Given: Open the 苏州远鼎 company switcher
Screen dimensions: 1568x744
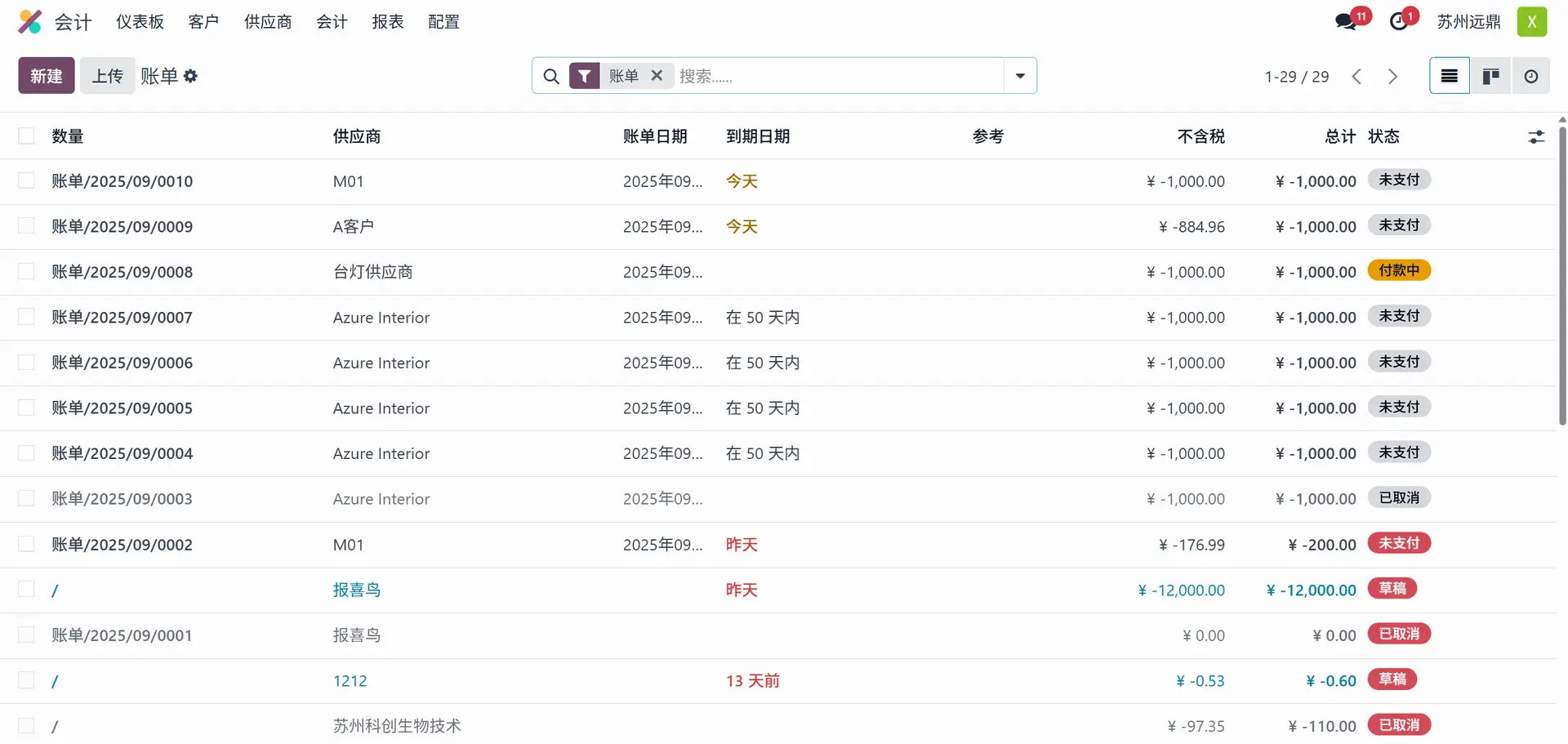Looking at the screenshot, I should point(1468,22).
